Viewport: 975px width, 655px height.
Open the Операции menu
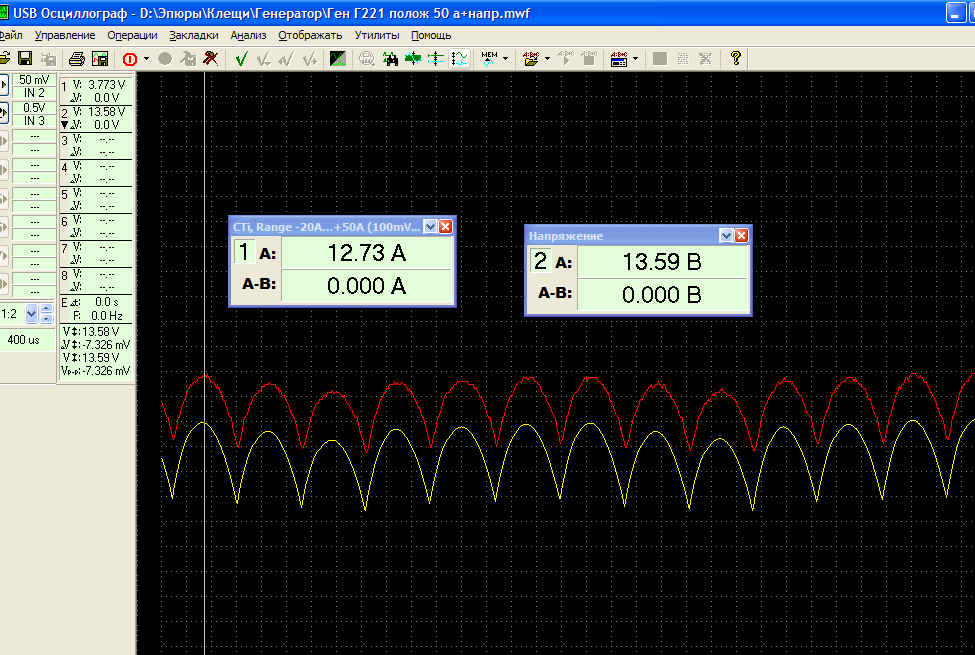click(x=132, y=35)
